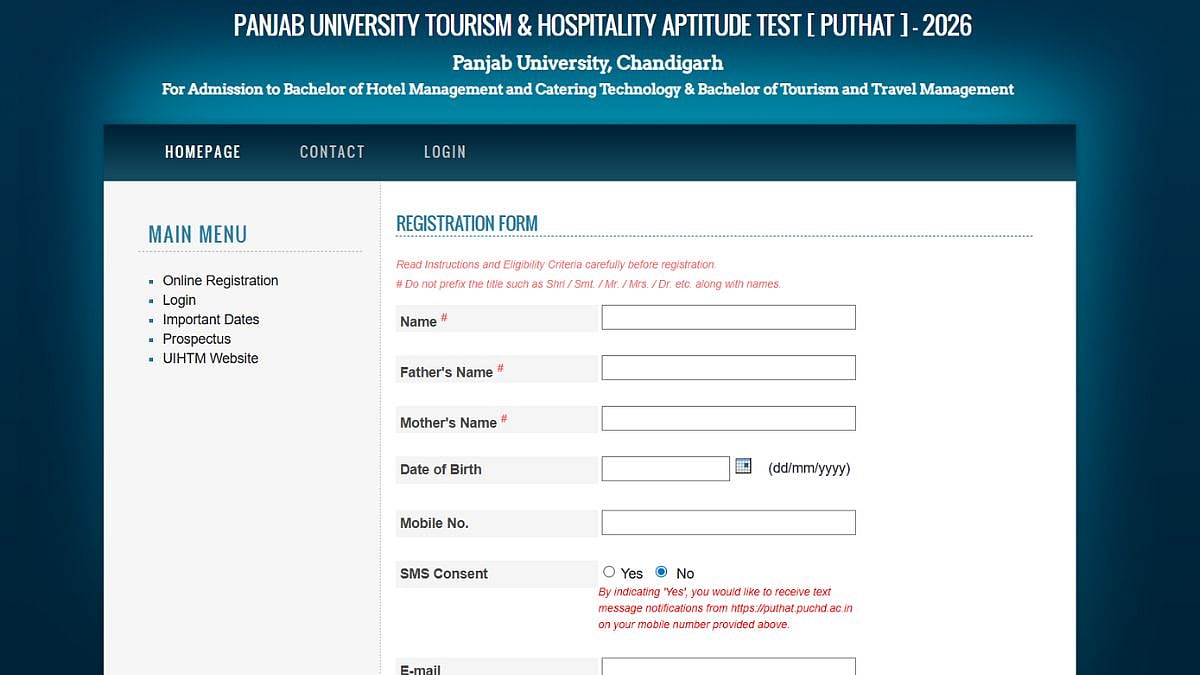This screenshot has height=675, width=1200.
Task: Click the E-mail input field
Action: pos(728,665)
